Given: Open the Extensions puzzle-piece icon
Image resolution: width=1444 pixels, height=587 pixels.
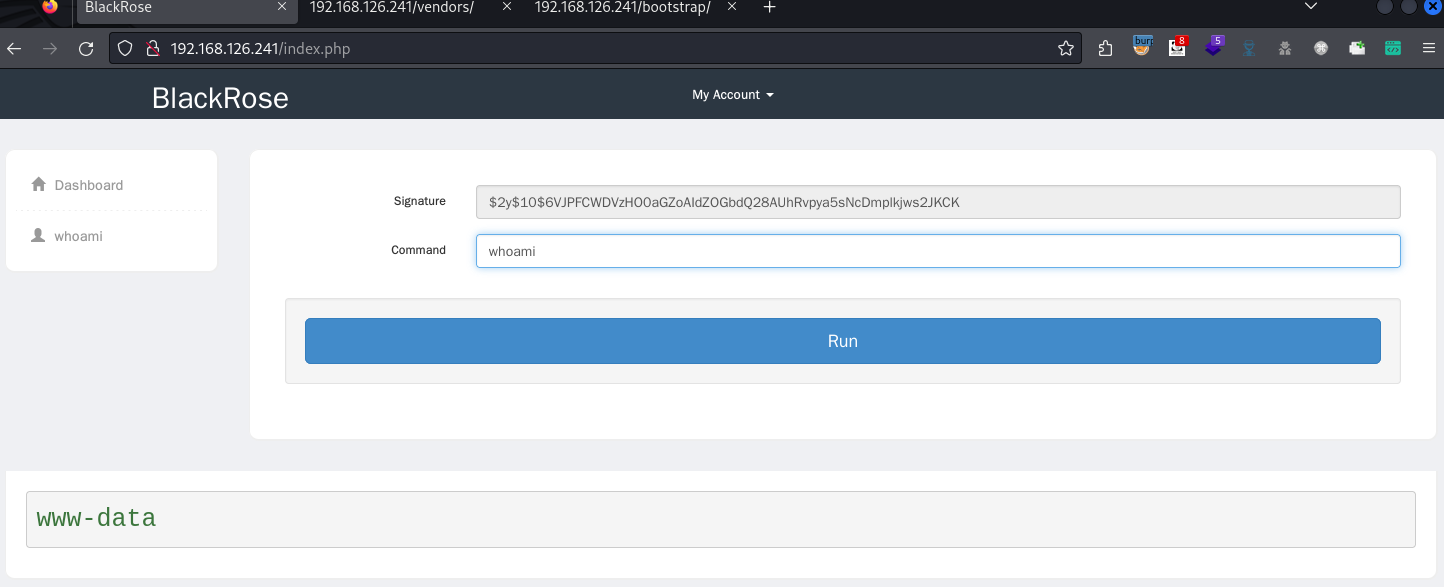Looking at the screenshot, I should [x=1105, y=48].
